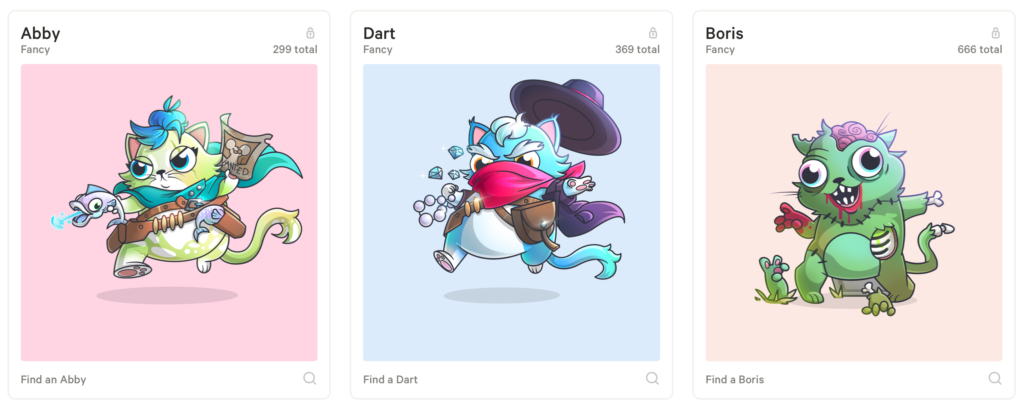This screenshot has width=1024, height=408.
Task: Click the search magnifier on Dart card
Action: (x=652, y=379)
